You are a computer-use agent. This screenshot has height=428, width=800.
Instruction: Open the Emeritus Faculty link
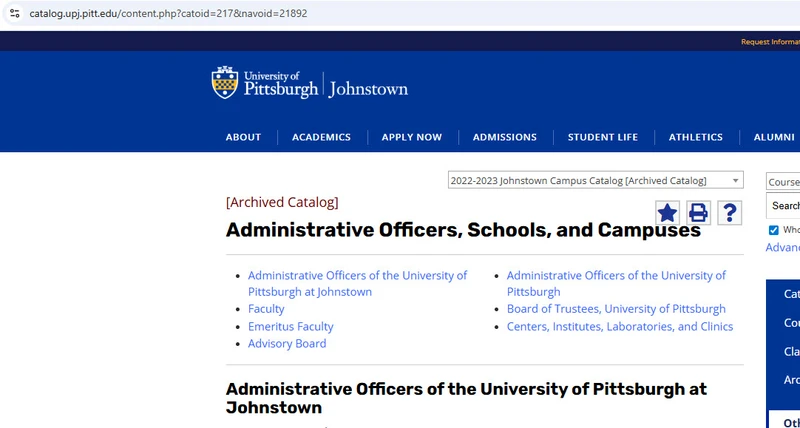pyautogui.click(x=290, y=326)
